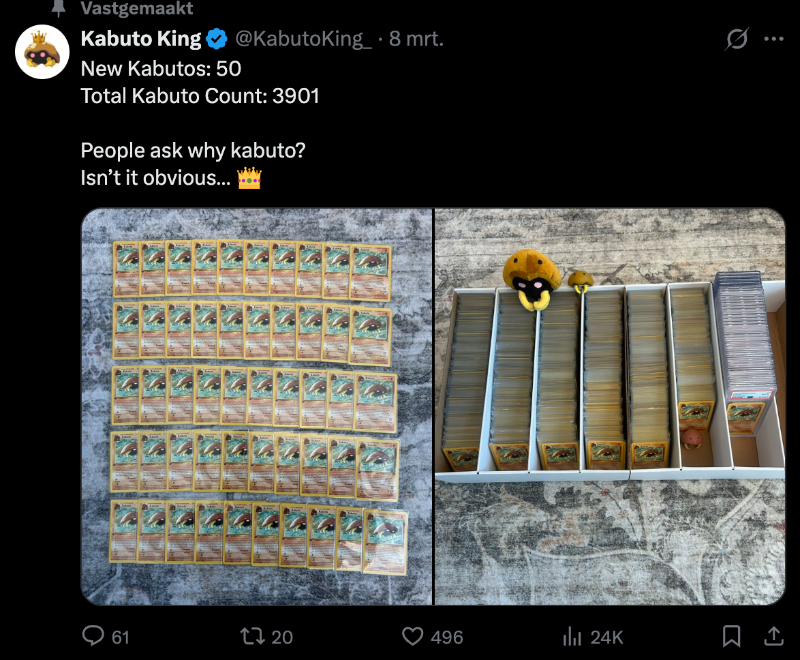Open the right photo of card storage boxes

[610, 406]
